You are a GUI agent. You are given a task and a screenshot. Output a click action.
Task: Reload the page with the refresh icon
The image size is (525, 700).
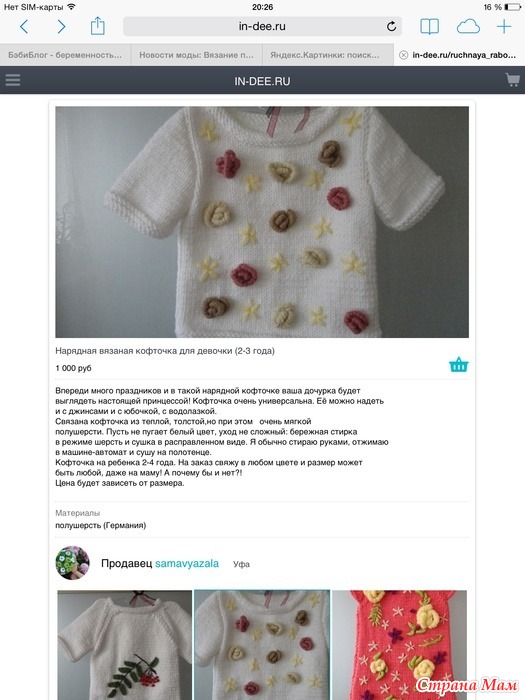point(392,26)
